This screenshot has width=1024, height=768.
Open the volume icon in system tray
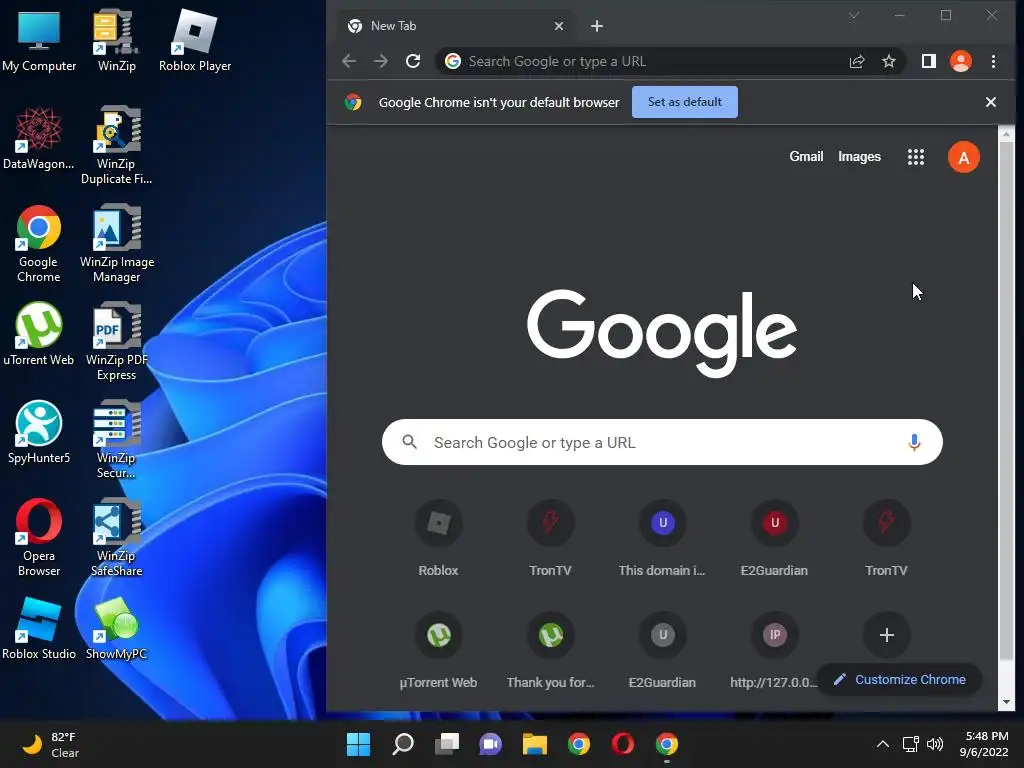(935, 744)
